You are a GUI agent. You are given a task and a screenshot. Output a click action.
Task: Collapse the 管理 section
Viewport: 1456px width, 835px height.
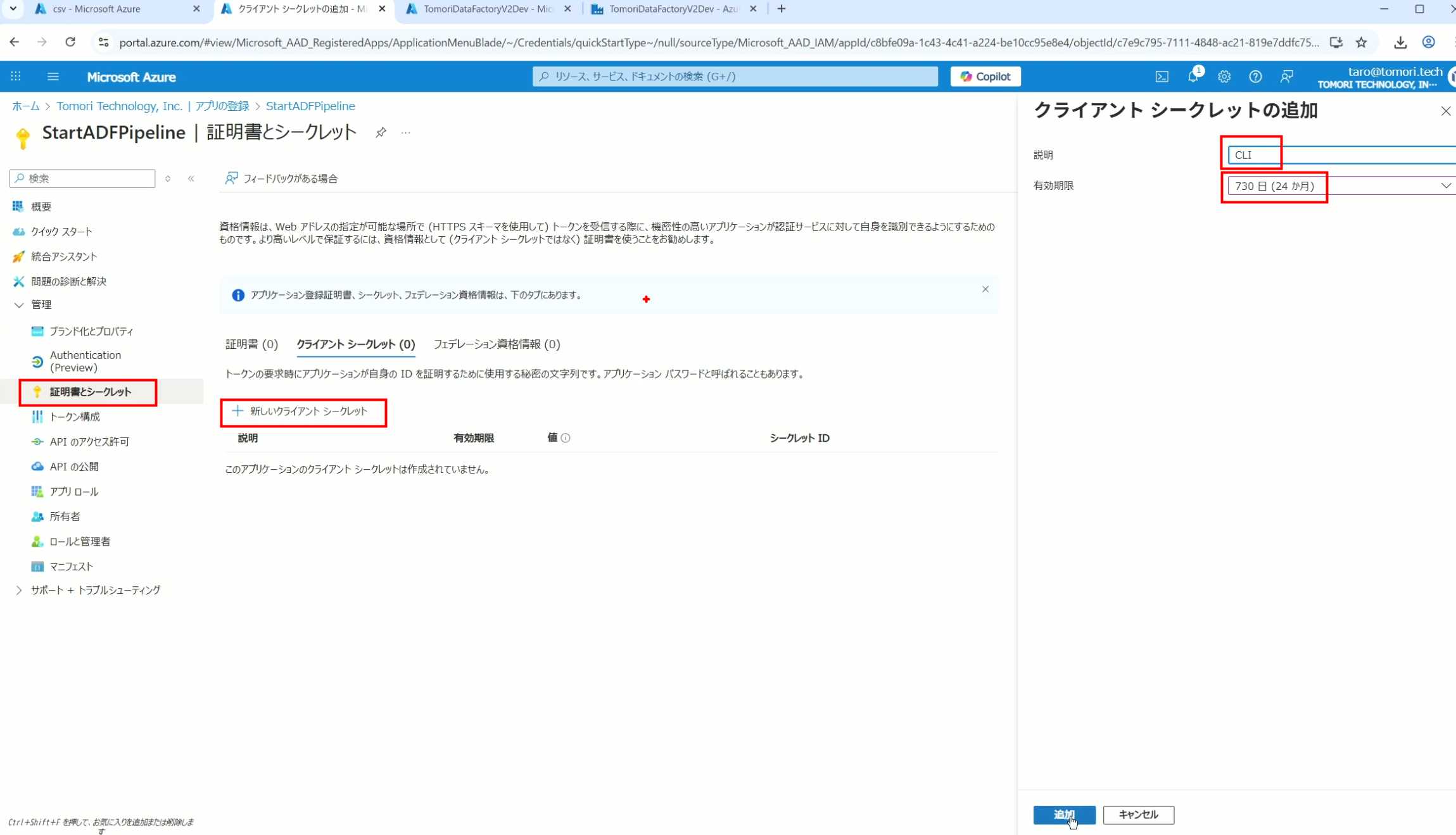point(19,305)
